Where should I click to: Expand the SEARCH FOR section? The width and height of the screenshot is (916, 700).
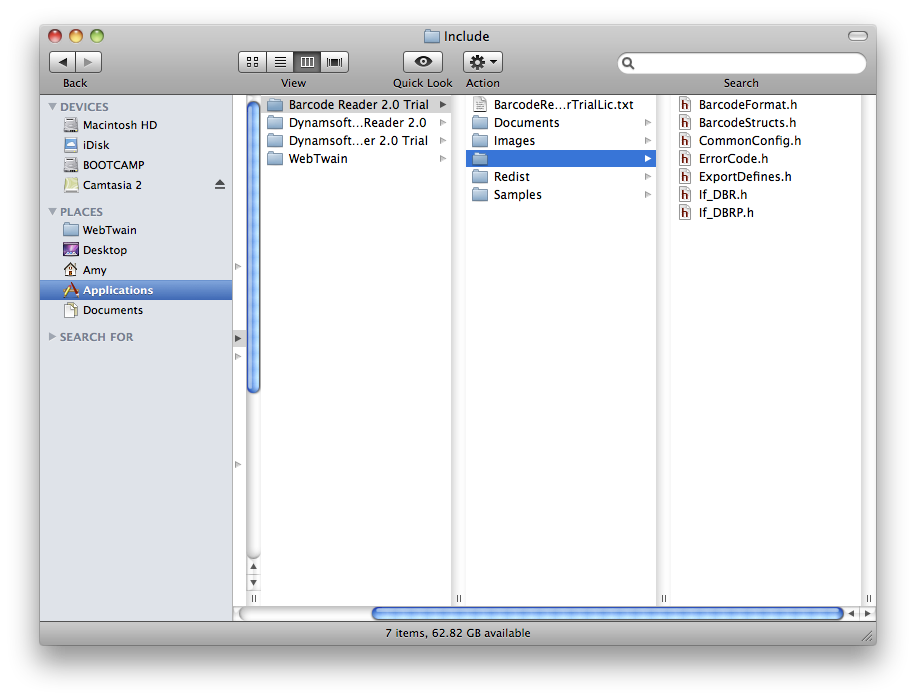click(53, 337)
